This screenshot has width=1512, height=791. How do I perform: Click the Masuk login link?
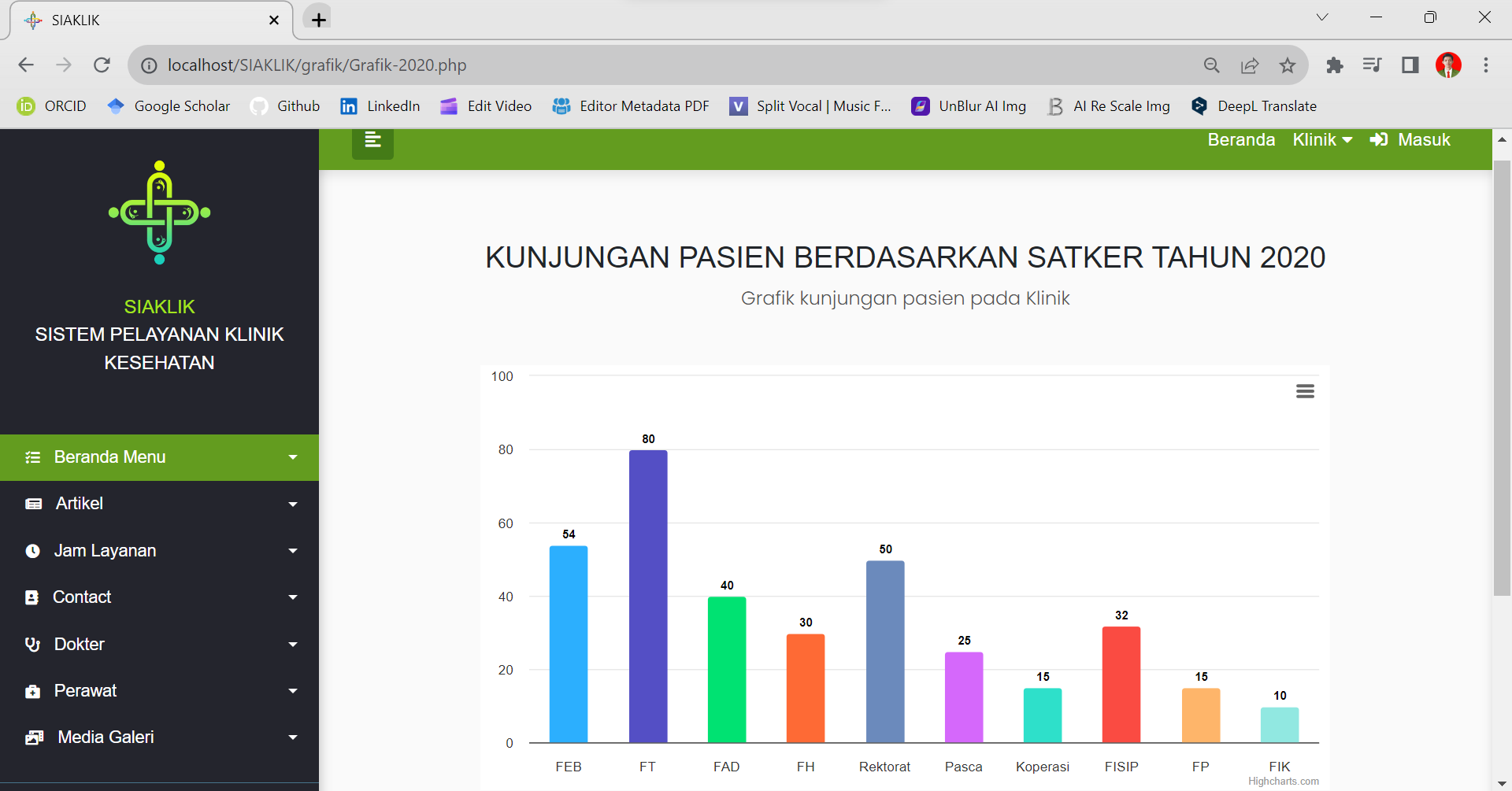tap(1410, 139)
